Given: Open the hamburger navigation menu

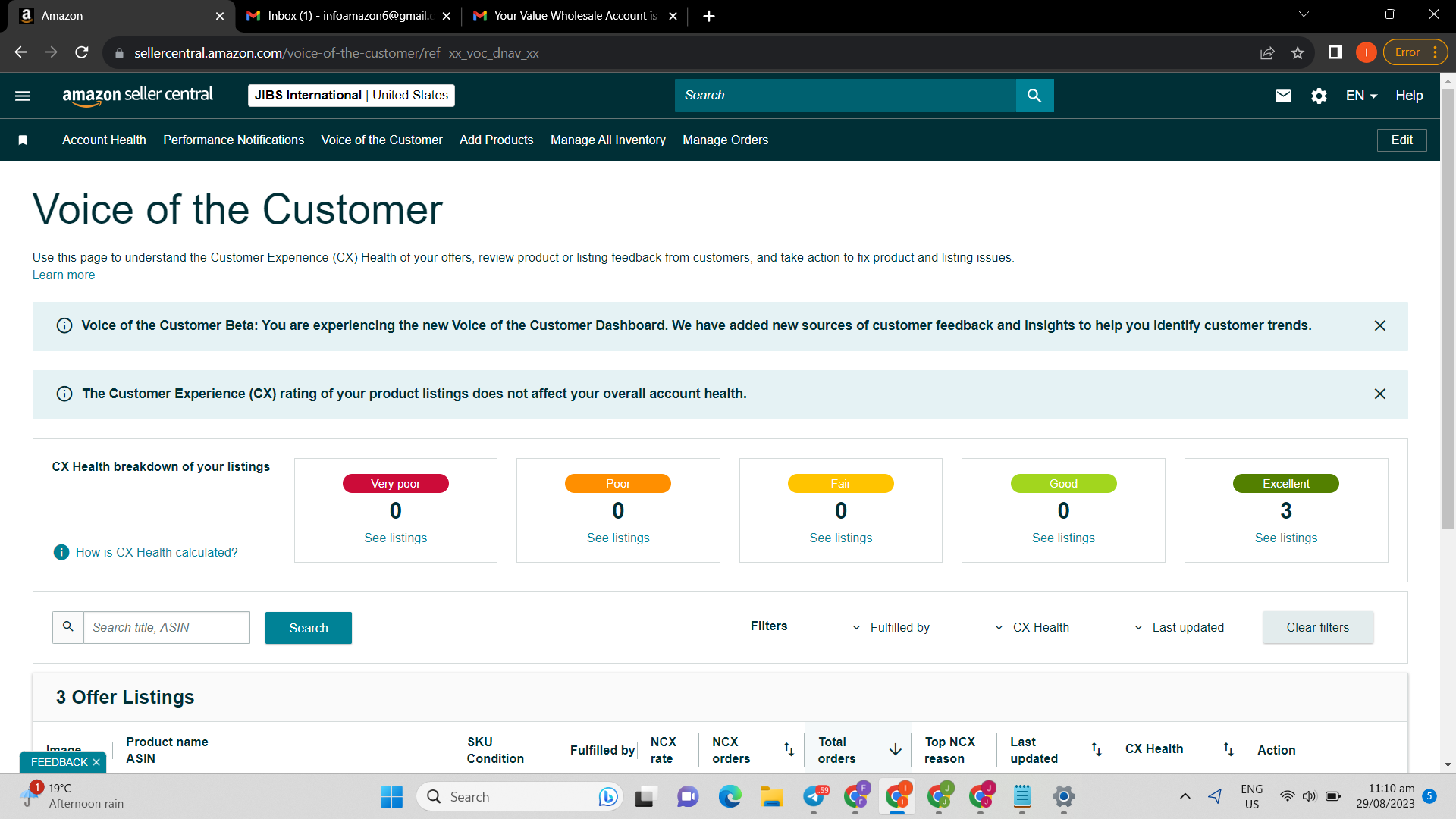Looking at the screenshot, I should tap(23, 96).
